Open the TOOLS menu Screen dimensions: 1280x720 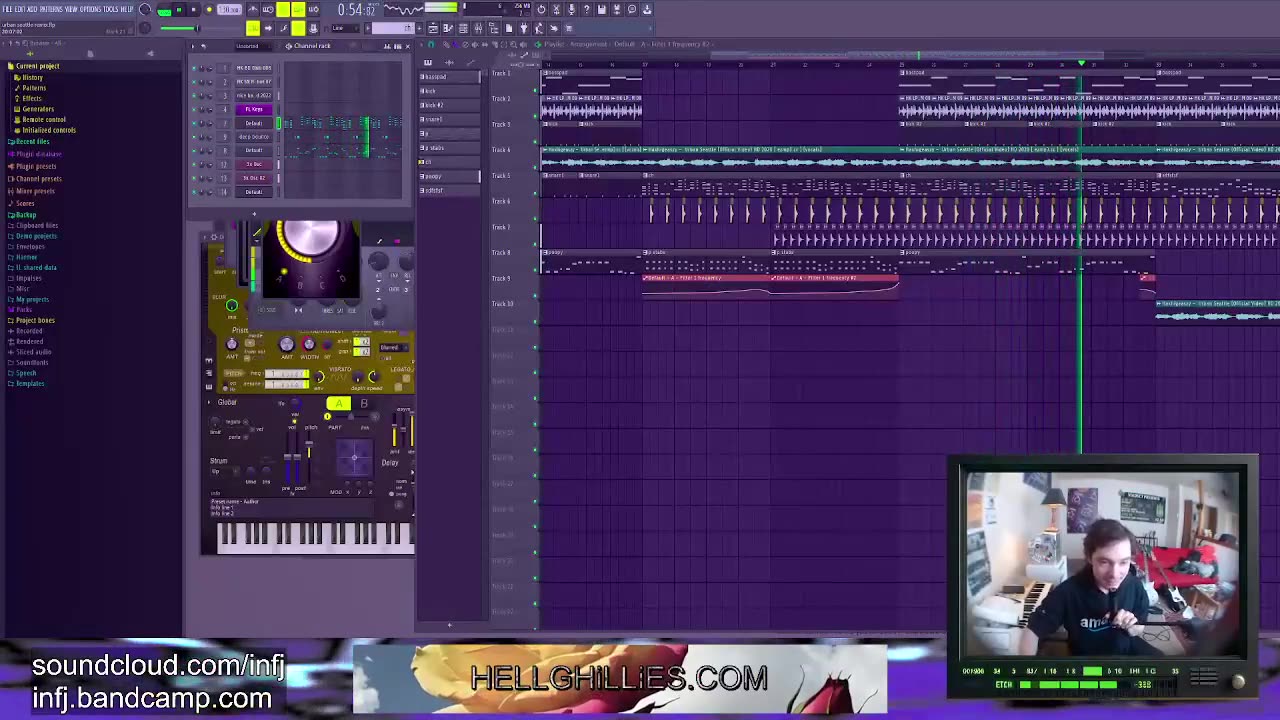(112, 9)
